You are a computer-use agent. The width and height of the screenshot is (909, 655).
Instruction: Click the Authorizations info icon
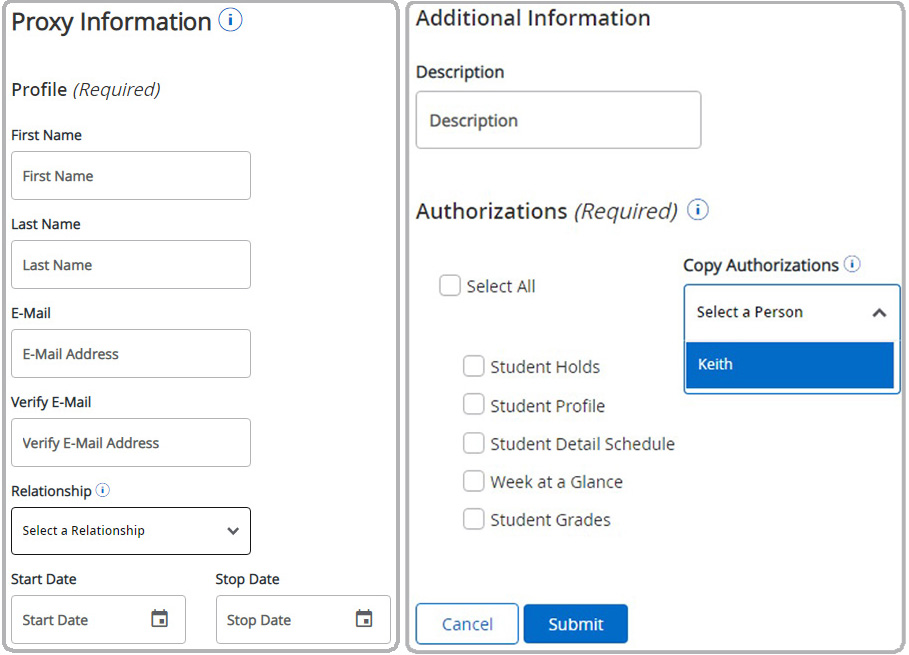(x=698, y=210)
